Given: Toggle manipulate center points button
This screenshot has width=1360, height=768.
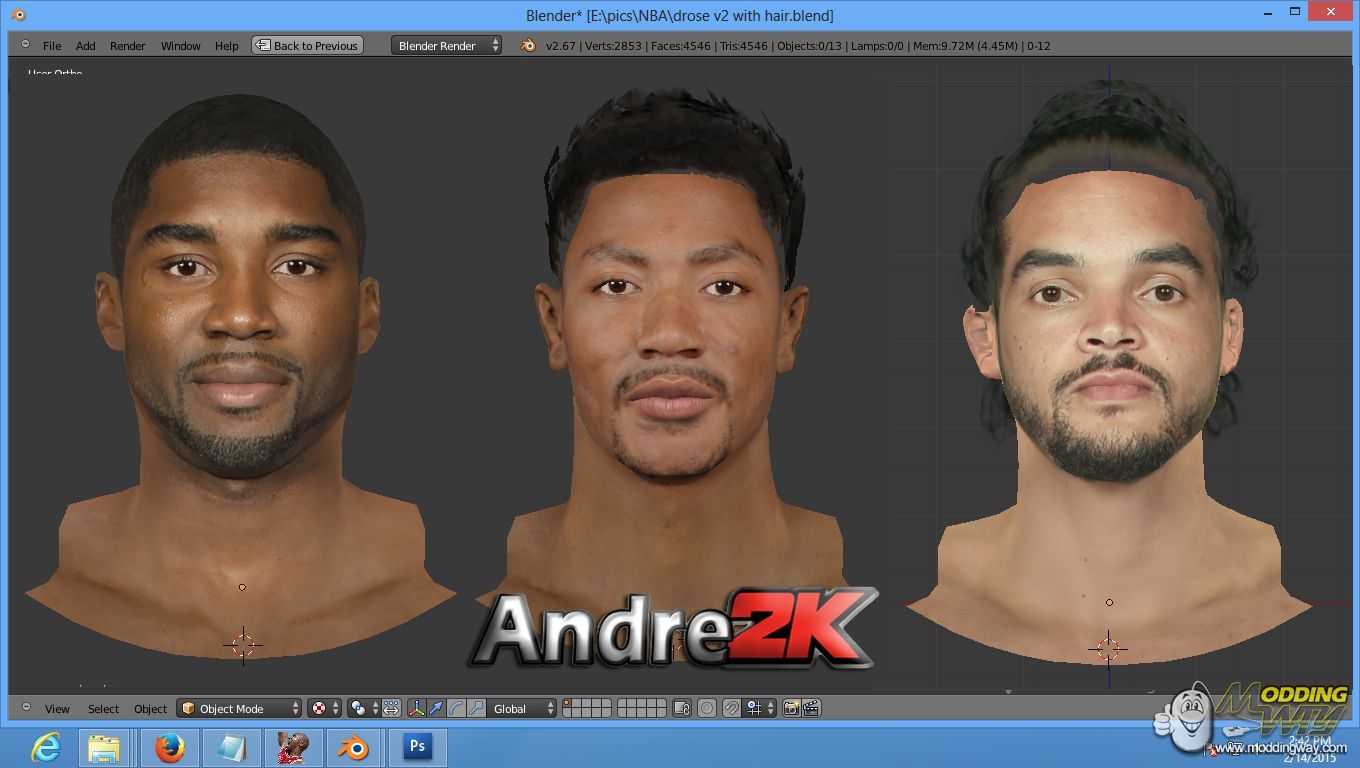Looking at the screenshot, I should [391, 708].
